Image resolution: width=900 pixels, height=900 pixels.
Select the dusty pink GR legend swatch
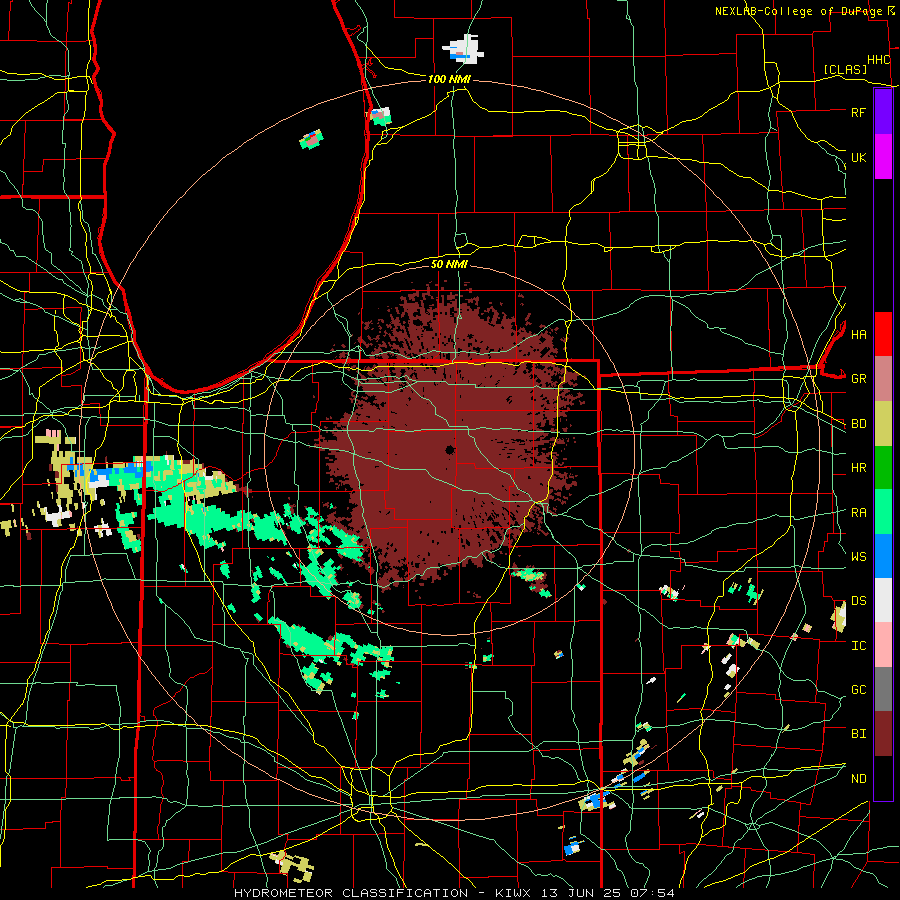883,379
